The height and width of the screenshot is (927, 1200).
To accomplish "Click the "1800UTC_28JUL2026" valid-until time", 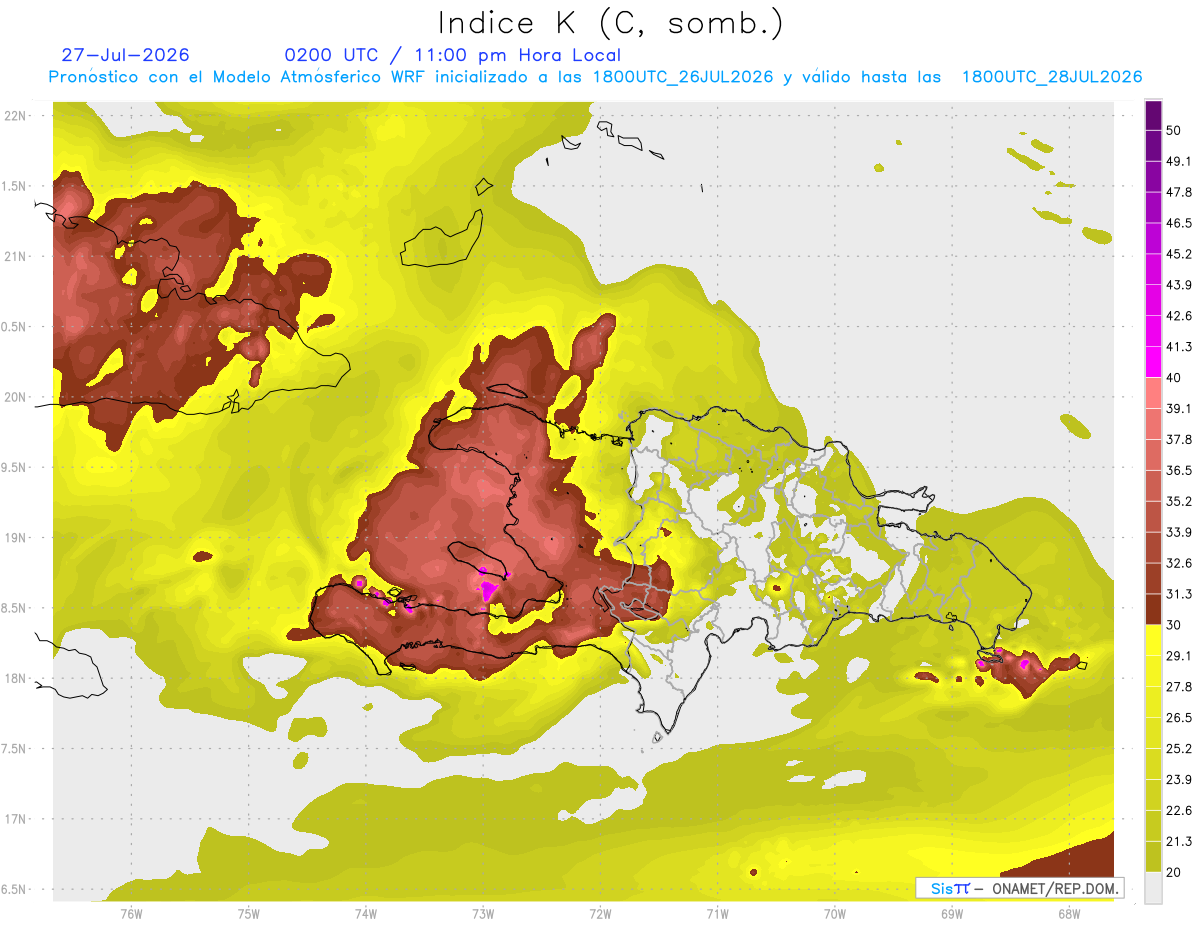I will click(x=1052, y=77).
